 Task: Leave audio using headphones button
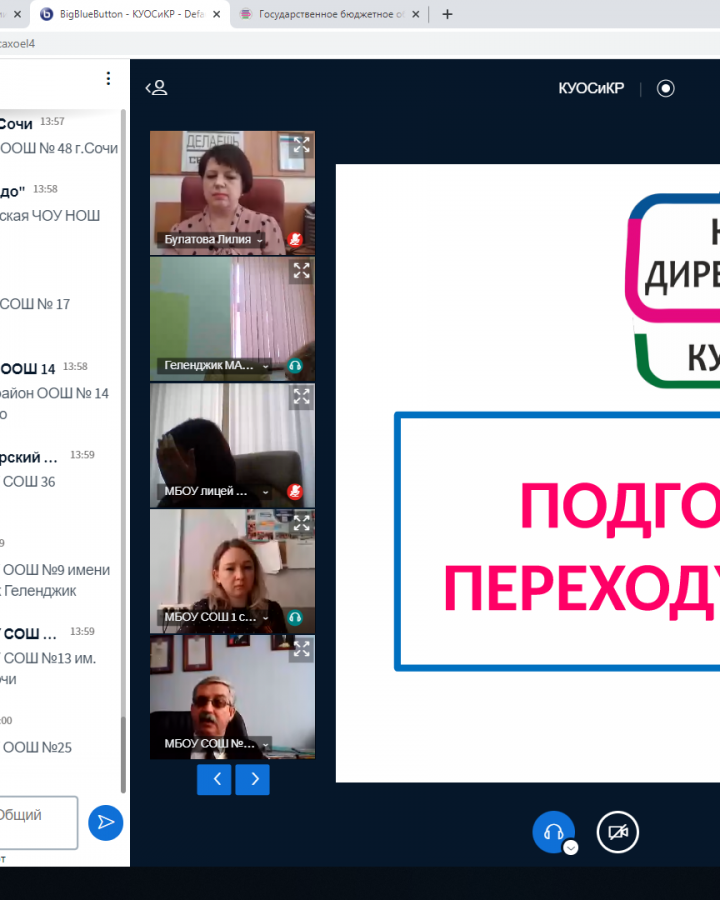tap(553, 831)
